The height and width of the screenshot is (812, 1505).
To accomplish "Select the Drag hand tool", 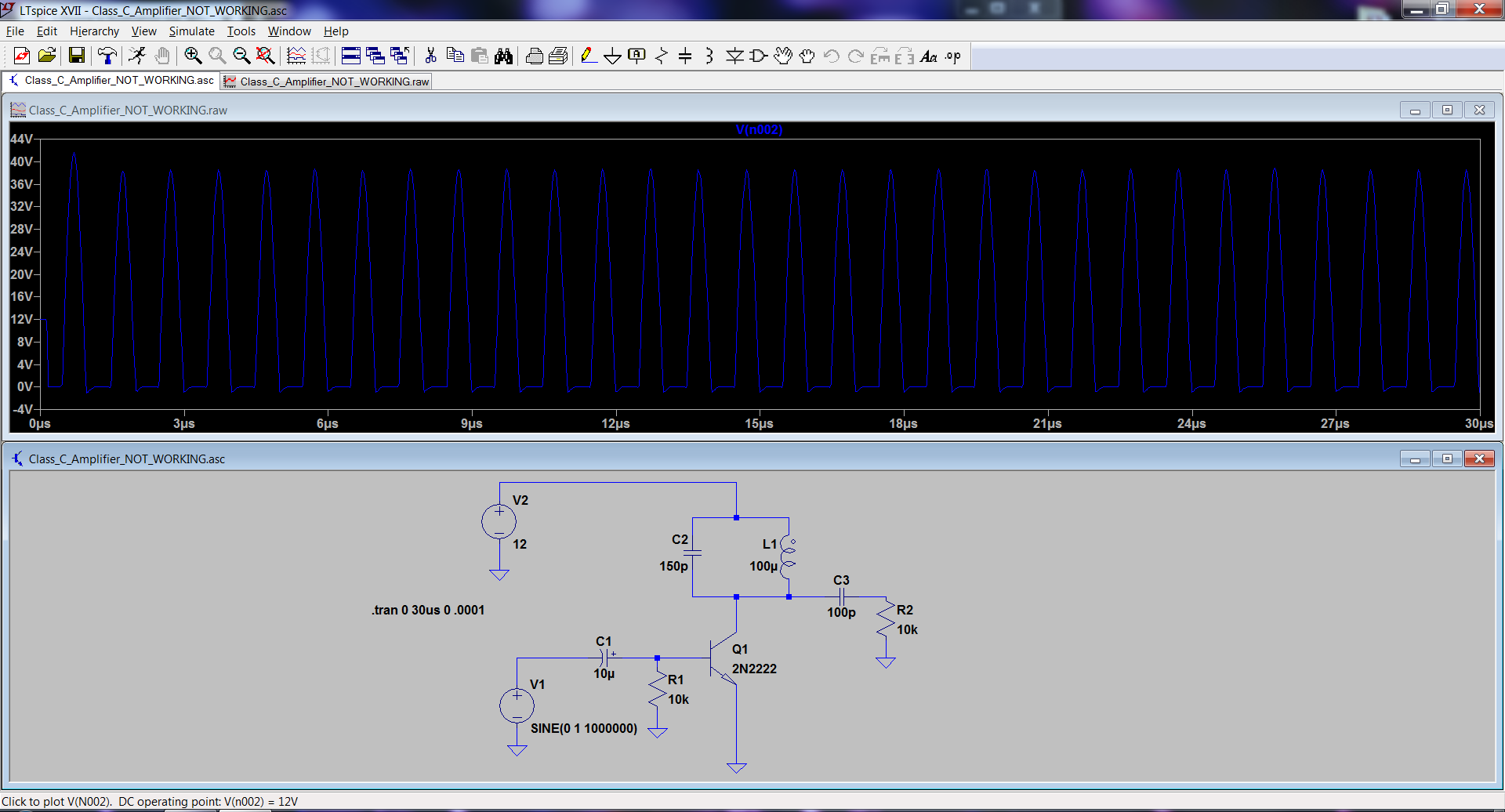I will point(807,56).
